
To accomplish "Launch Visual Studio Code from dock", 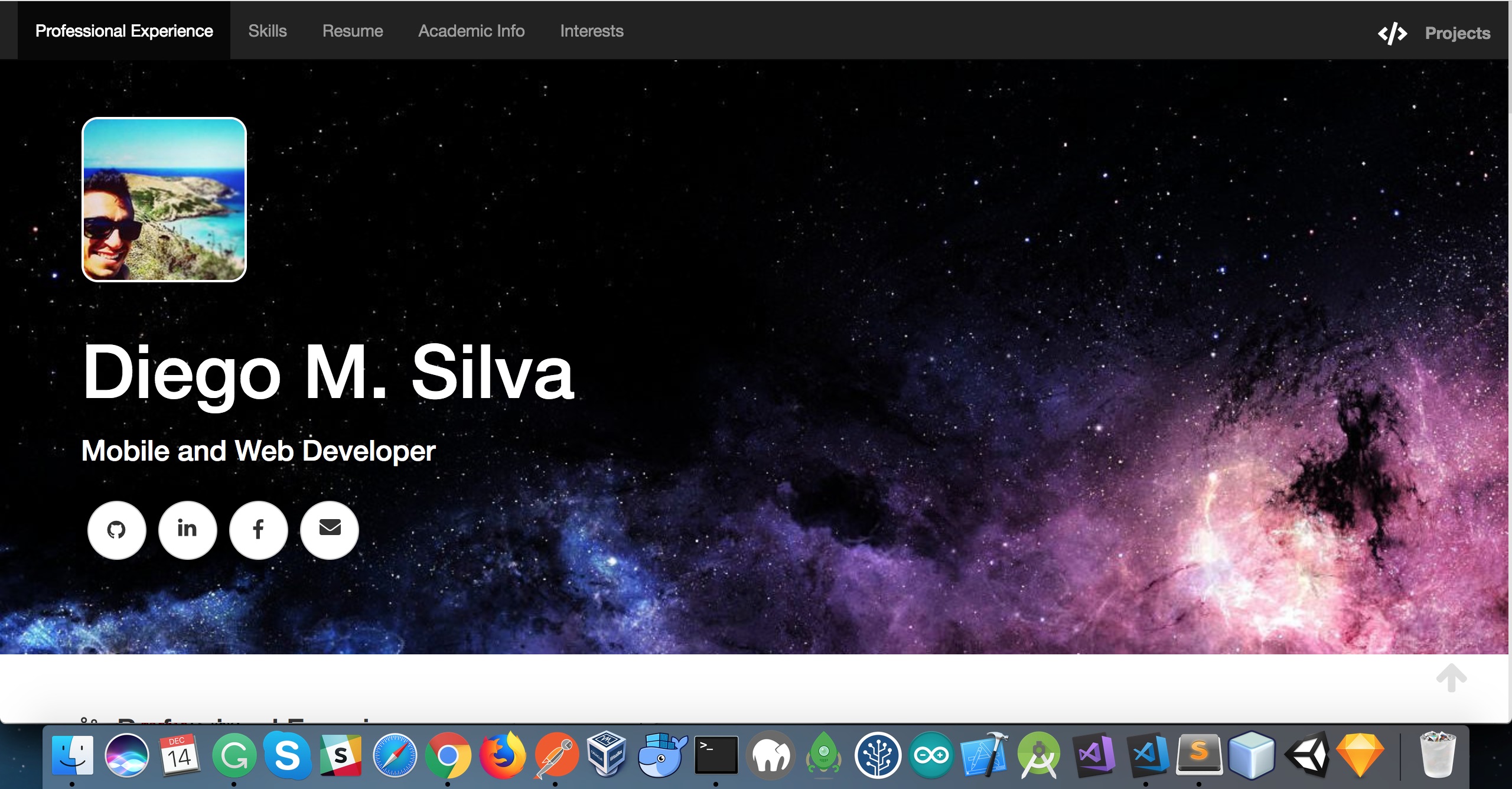I will (x=1146, y=755).
